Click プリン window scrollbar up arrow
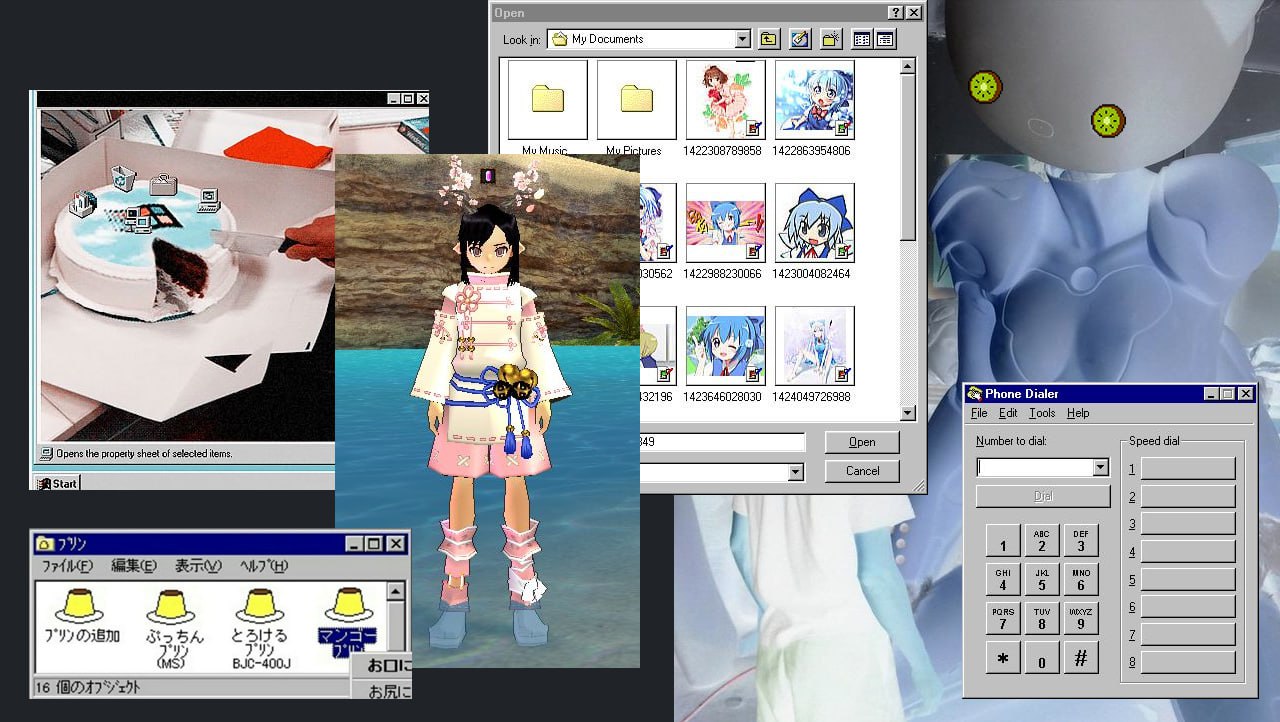1280x722 pixels. (x=396, y=592)
